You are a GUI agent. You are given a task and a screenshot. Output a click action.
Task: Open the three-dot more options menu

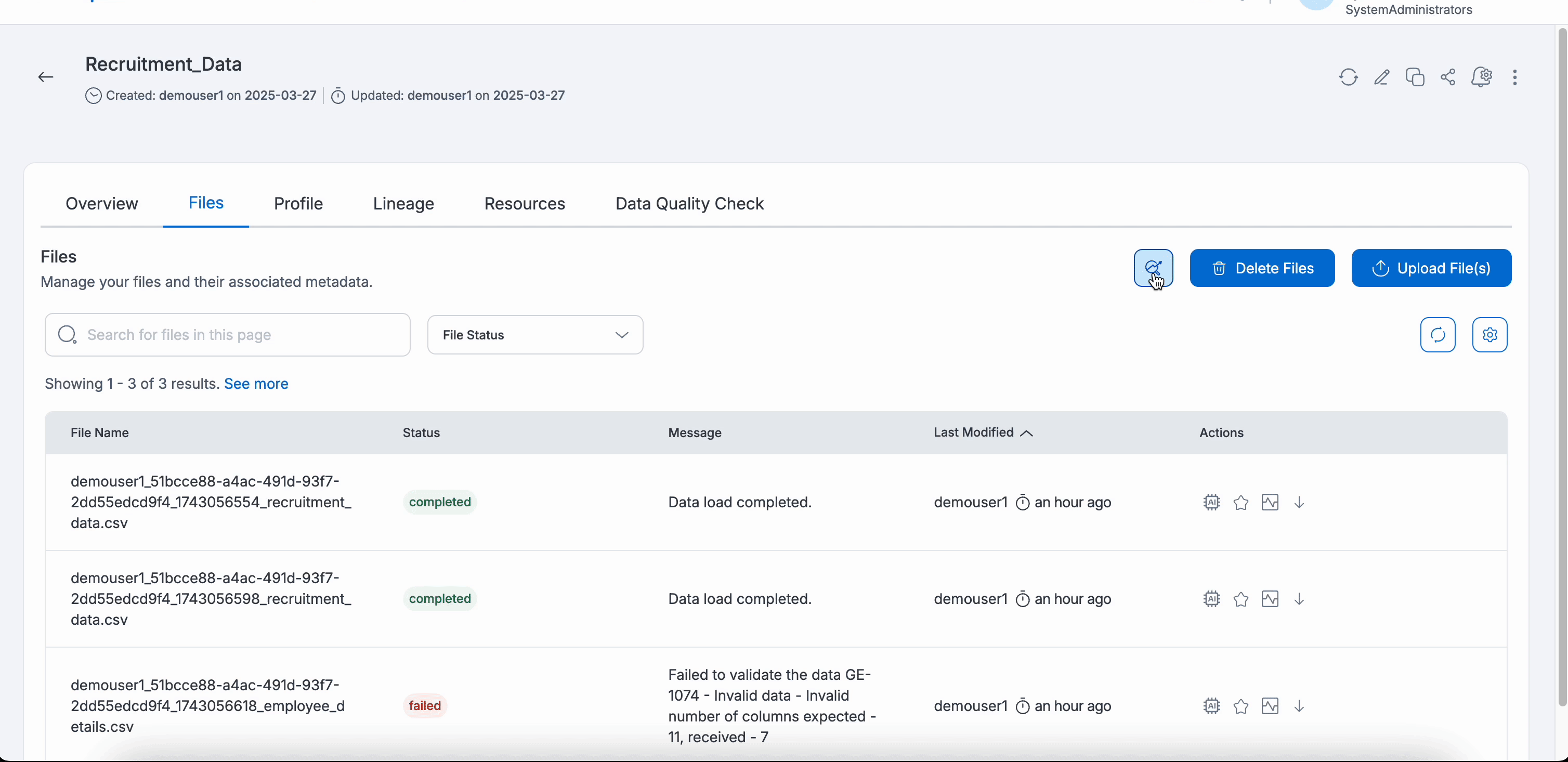(1515, 77)
